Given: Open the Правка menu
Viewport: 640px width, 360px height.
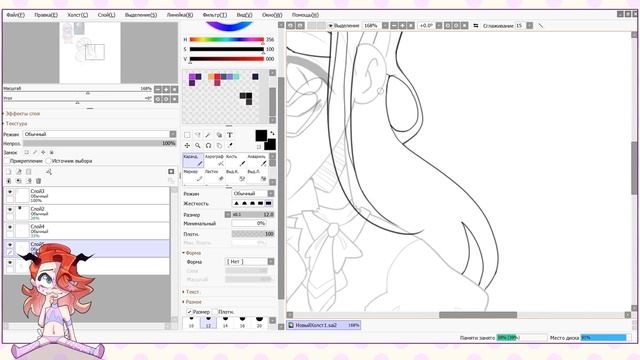Looking at the screenshot, I should (x=46, y=15).
